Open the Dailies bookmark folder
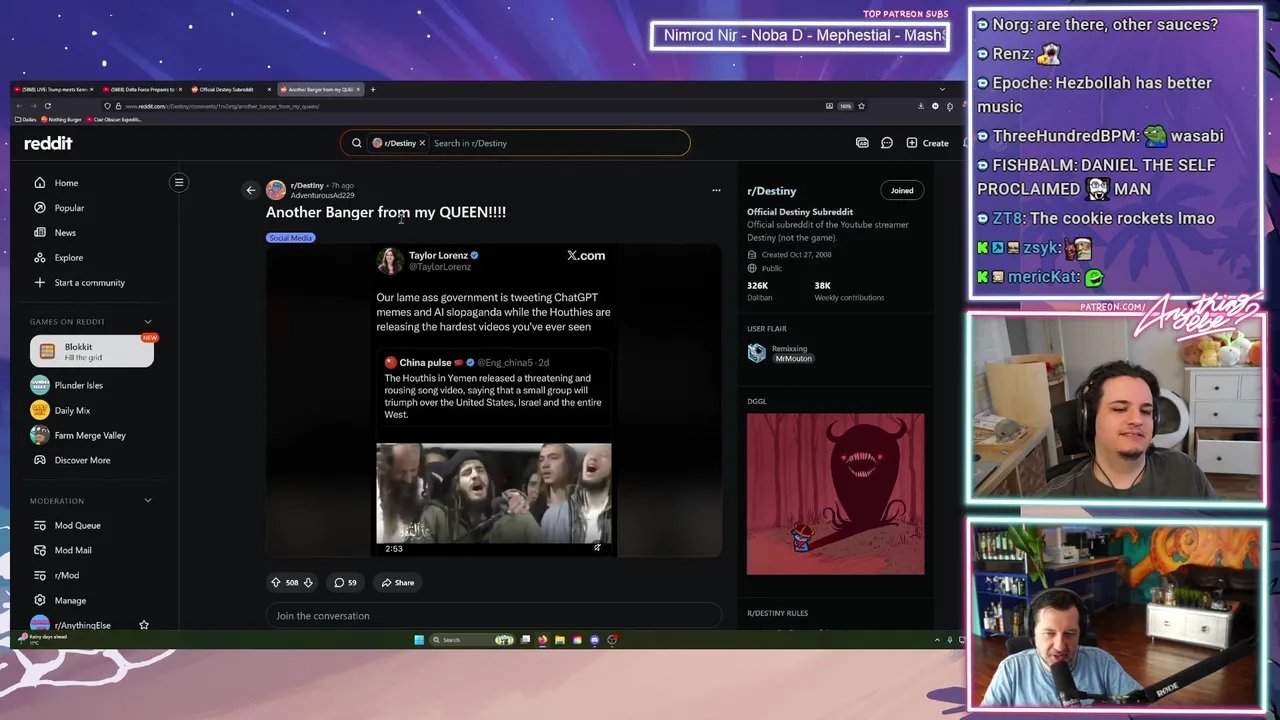Image resolution: width=1280 pixels, height=720 pixels. coord(28,120)
